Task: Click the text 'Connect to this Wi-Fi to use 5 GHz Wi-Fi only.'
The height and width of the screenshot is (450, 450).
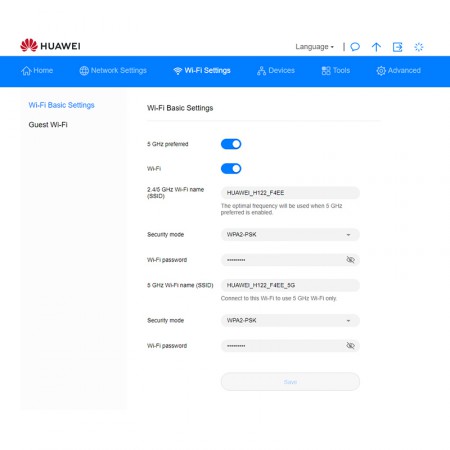Action: pos(279,298)
